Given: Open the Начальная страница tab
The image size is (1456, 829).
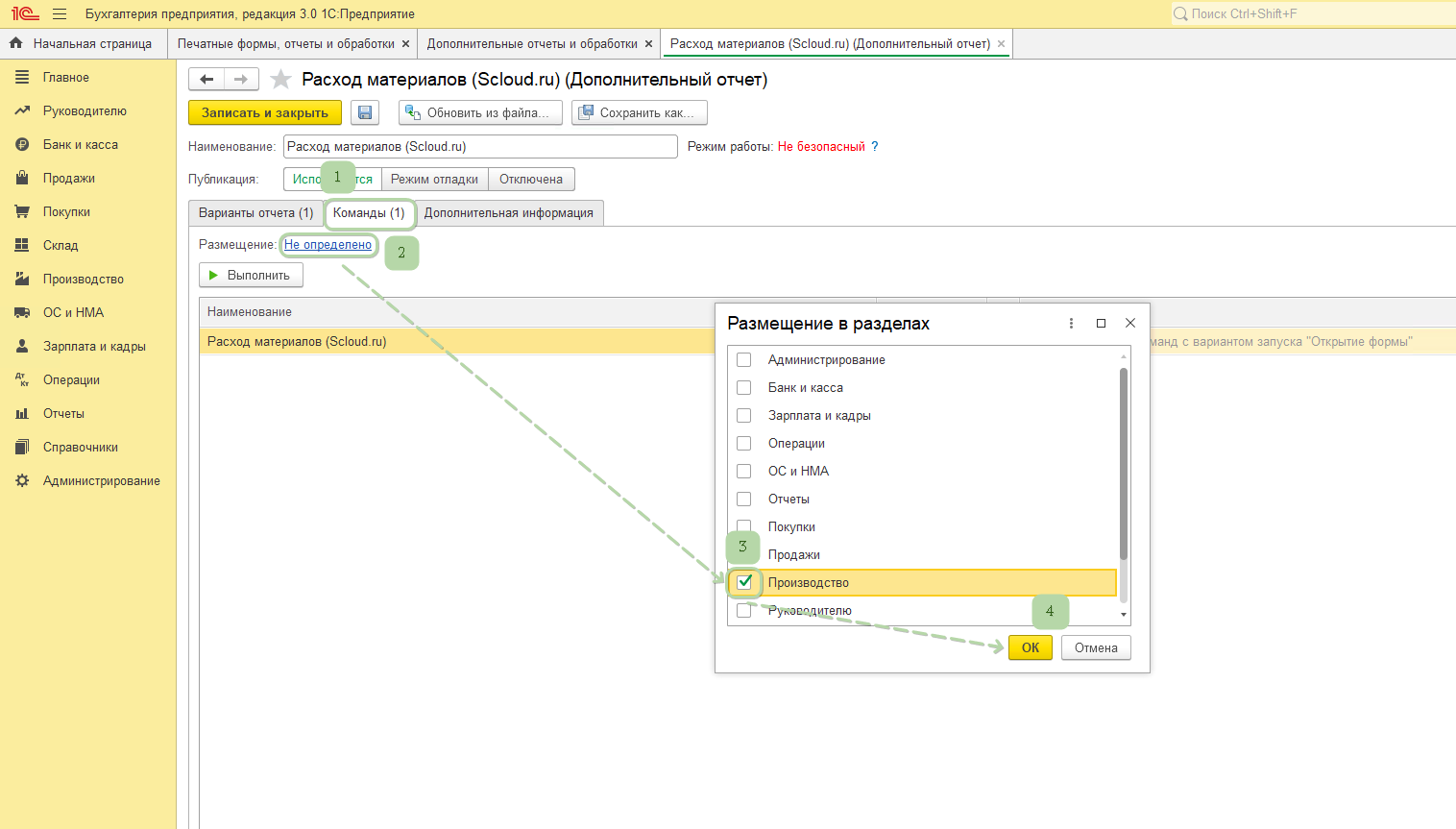Looking at the screenshot, I should click(84, 43).
